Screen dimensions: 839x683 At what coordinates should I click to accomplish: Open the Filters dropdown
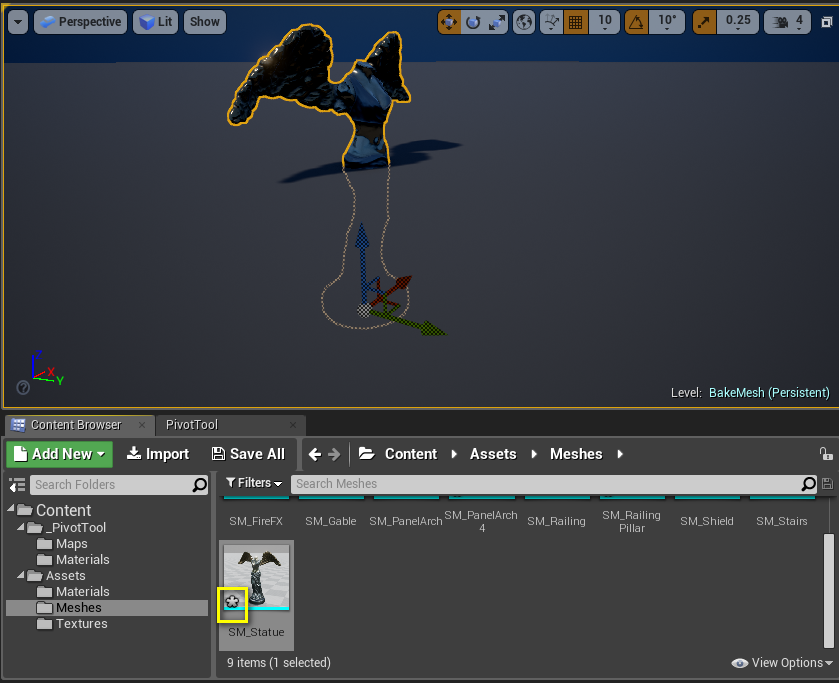point(255,484)
